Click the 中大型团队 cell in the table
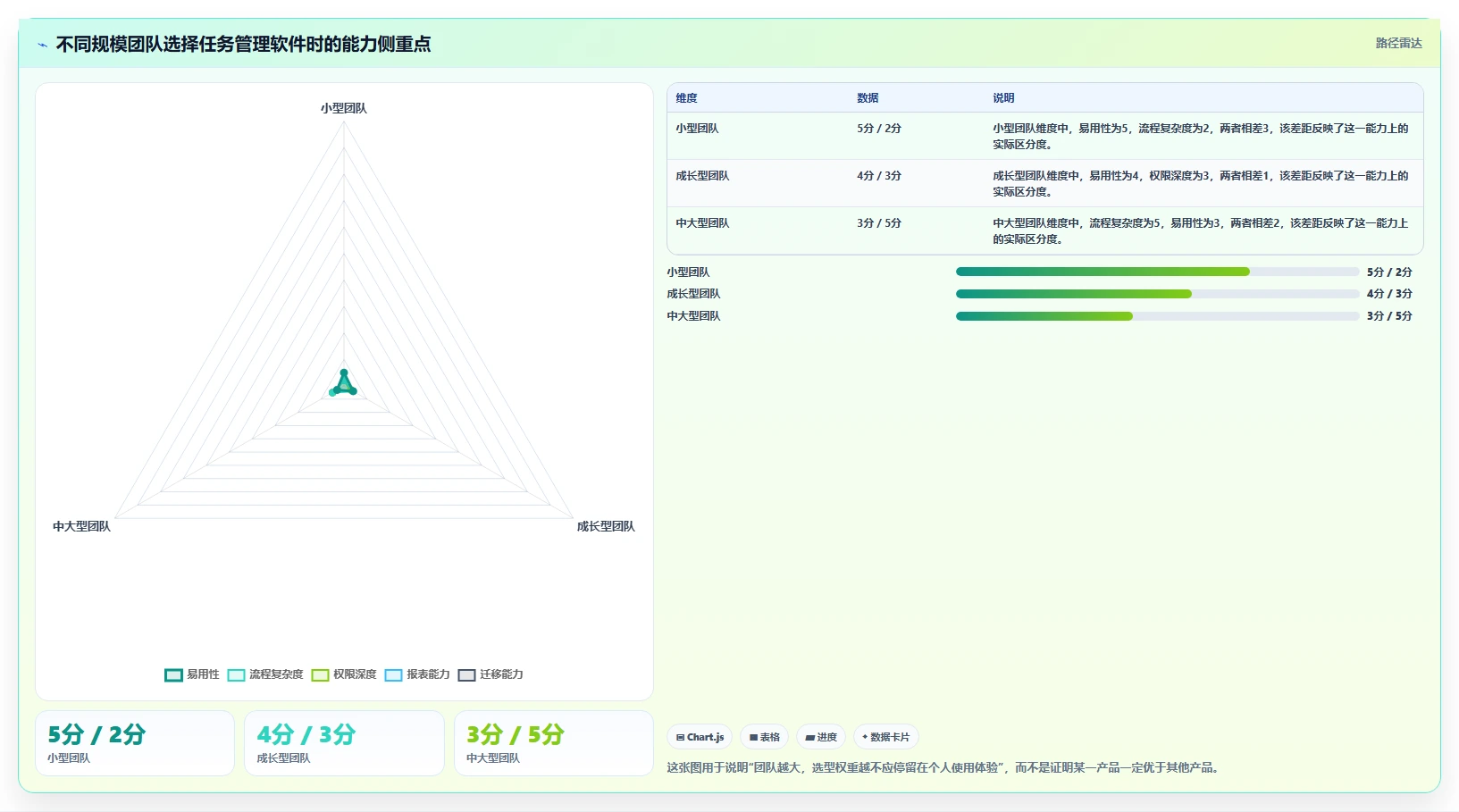Viewport: 1459px width, 812px height. 702,223
